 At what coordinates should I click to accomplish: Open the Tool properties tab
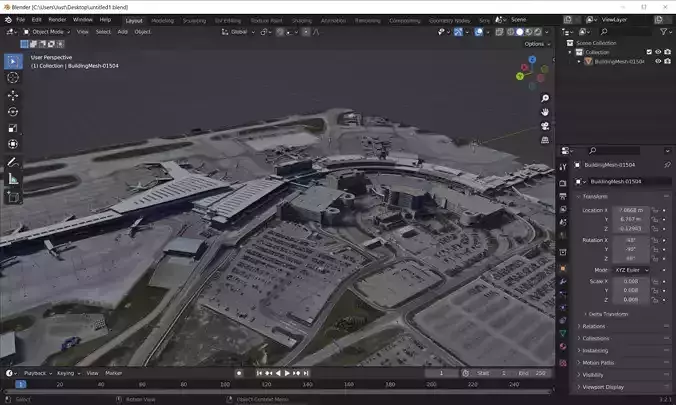(x=563, y=167)
